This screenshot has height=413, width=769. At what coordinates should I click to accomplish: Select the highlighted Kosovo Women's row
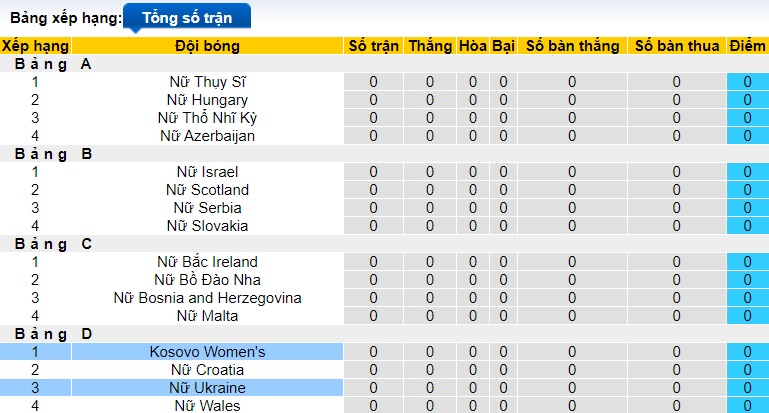207,352
